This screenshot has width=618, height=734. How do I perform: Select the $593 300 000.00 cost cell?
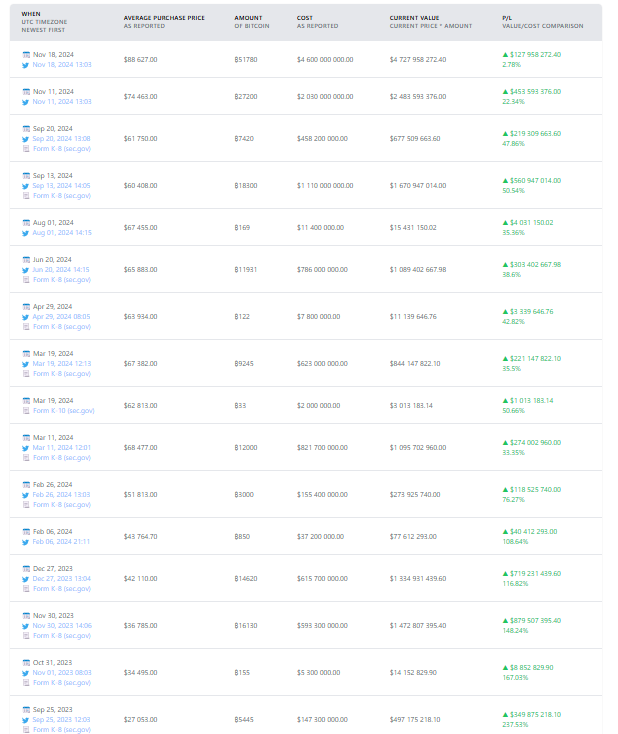pyautogui.click(x=322, y=626)
